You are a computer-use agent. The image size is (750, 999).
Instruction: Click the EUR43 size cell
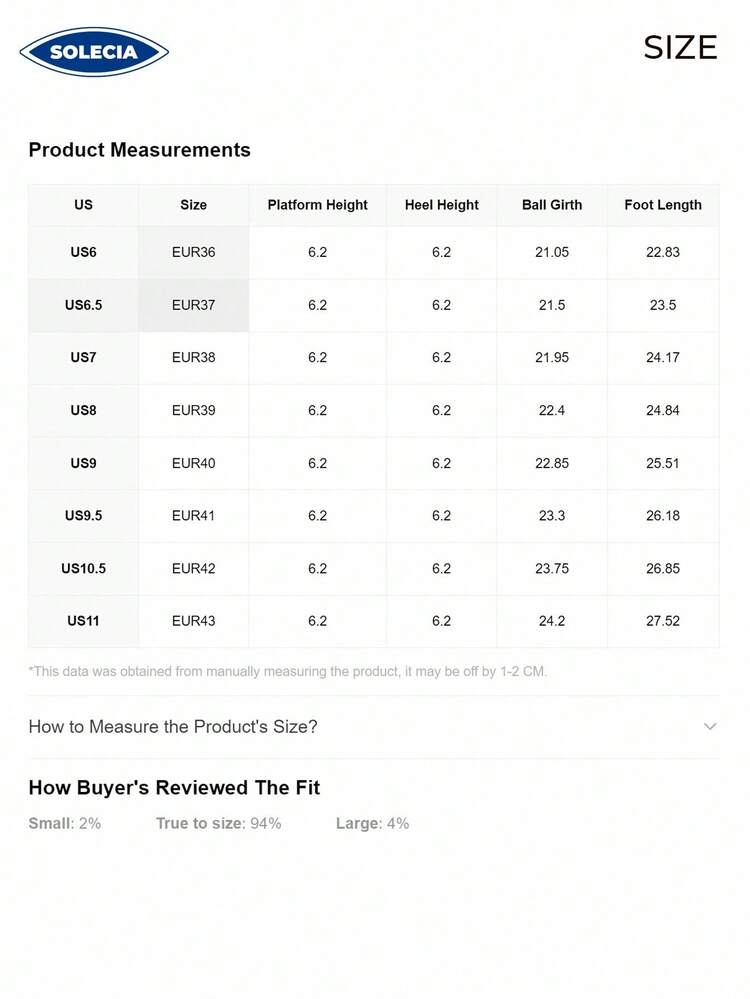[x=193, y=621]
